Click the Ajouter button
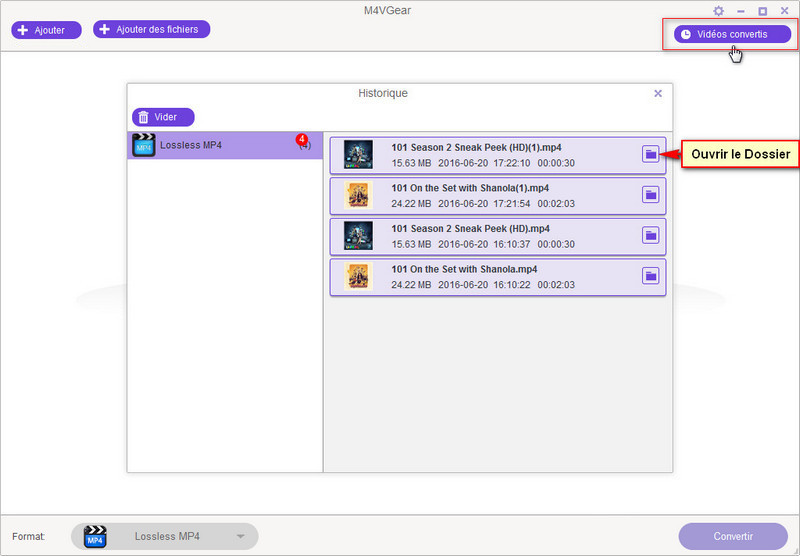 tap(46, 30)
